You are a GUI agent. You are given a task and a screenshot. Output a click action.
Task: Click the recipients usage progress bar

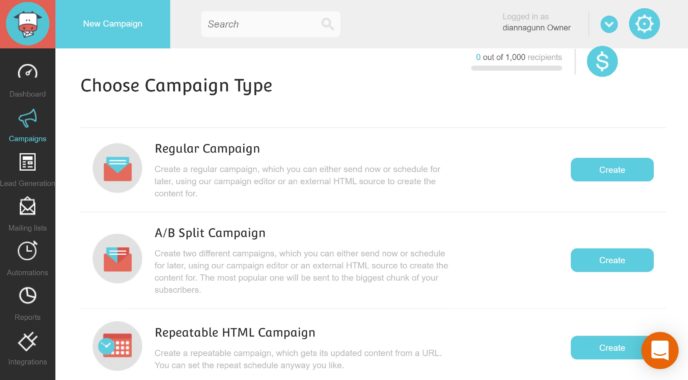[x=516, y=68]
